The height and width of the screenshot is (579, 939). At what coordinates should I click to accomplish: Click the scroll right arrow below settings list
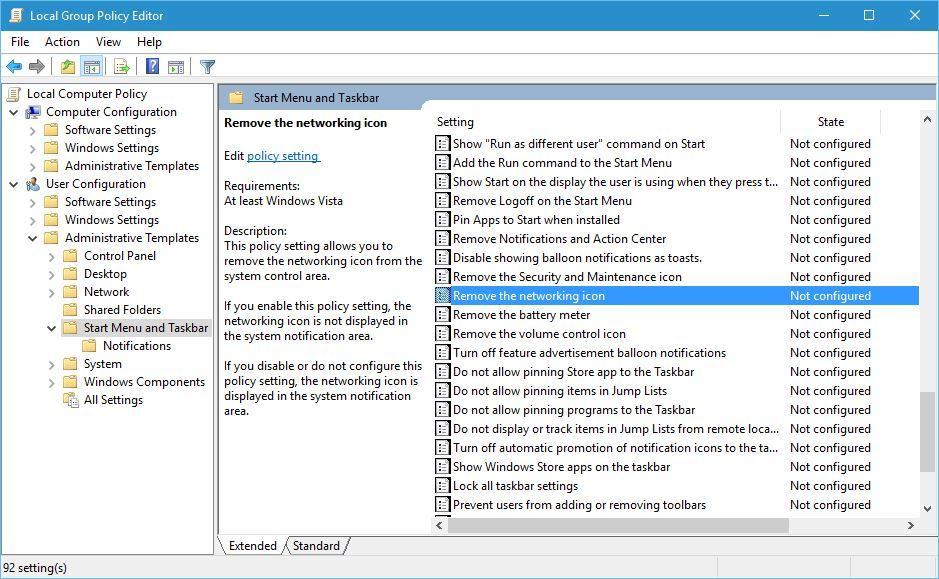[x=911, y=525]
